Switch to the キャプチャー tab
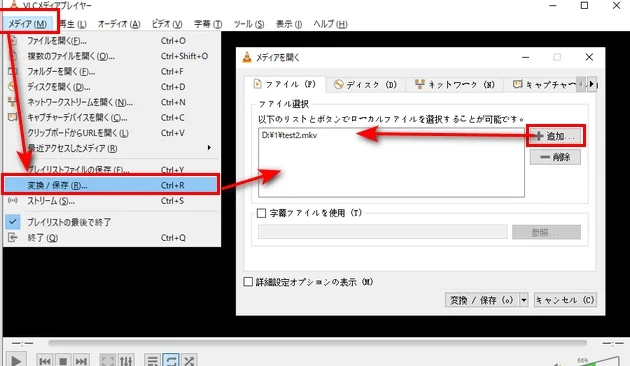 pos(541,85)
